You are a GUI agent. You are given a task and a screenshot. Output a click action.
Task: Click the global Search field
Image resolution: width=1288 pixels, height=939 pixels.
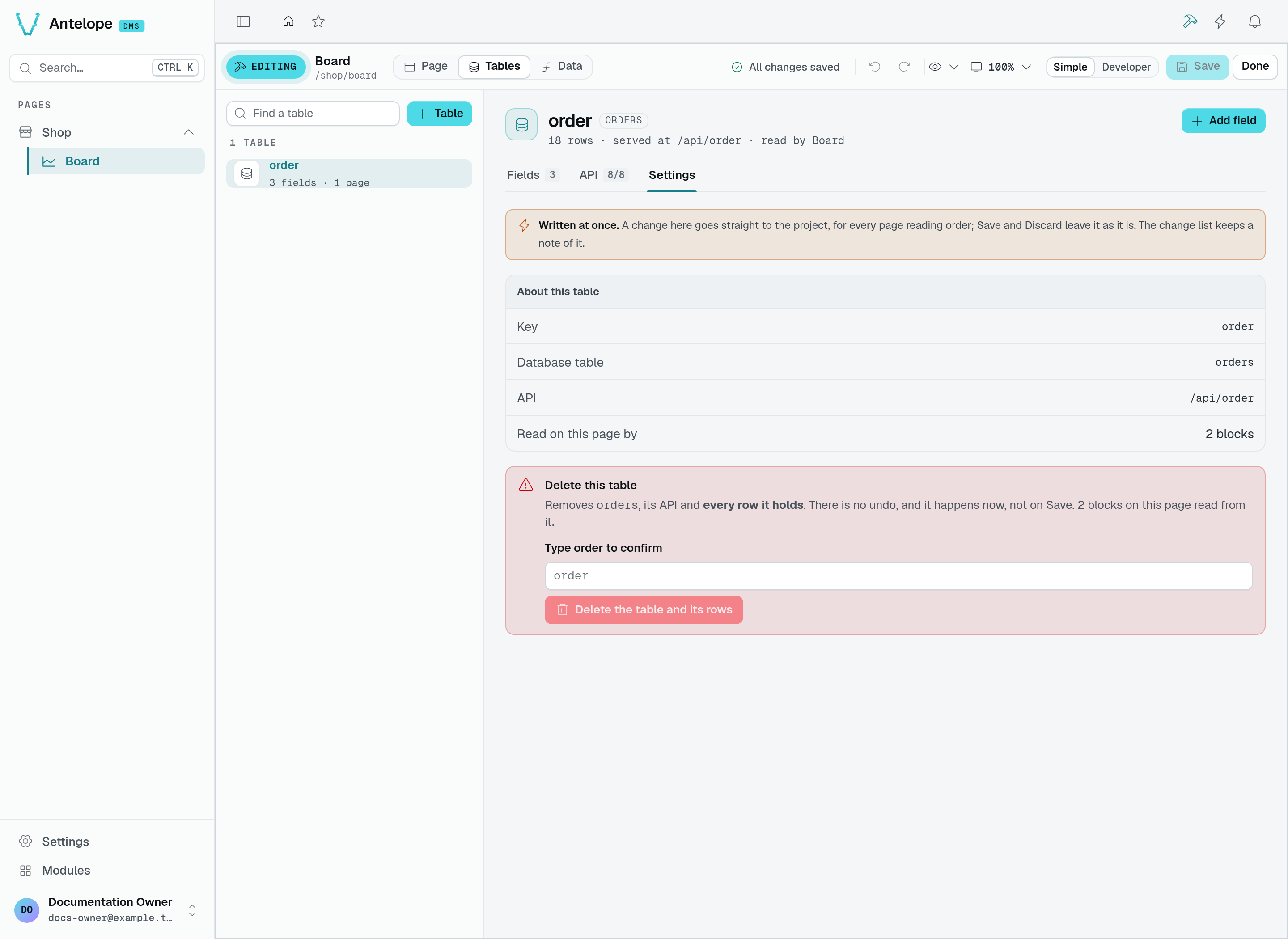(107, 68)
